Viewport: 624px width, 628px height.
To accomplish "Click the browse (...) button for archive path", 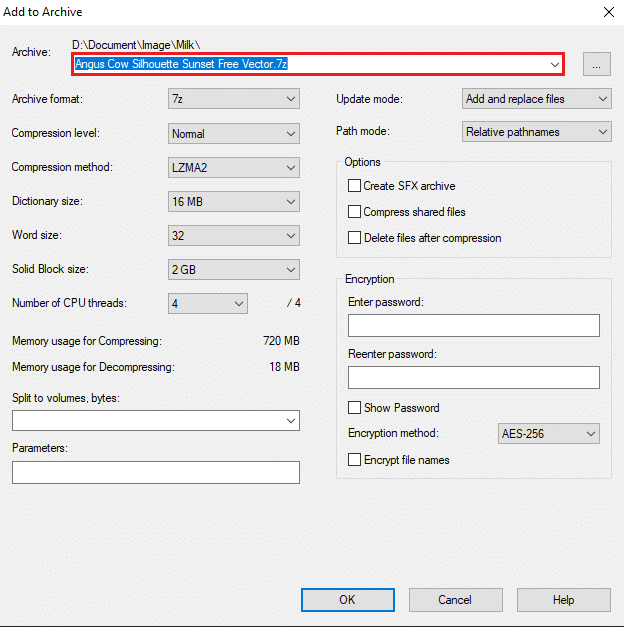I will [596, 64].
